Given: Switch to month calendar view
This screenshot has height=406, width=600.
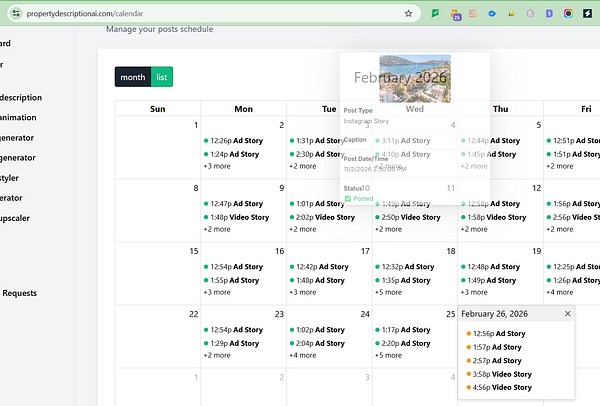Looking at the screenshot, I should pyautogui.click(x=133, y=77).
